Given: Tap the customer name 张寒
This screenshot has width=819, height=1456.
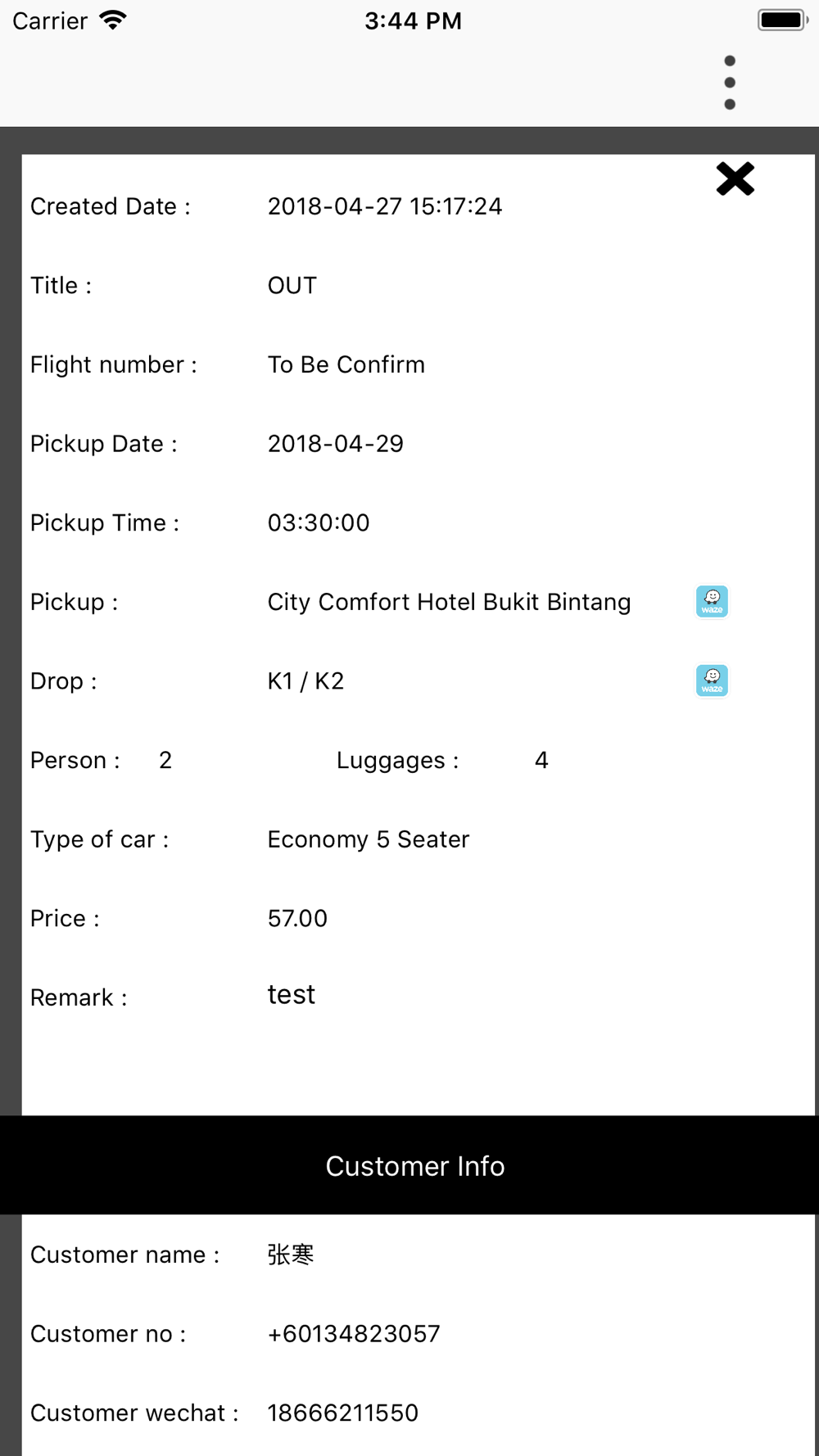Looking at the screenshot, I should pos(291,1255).
